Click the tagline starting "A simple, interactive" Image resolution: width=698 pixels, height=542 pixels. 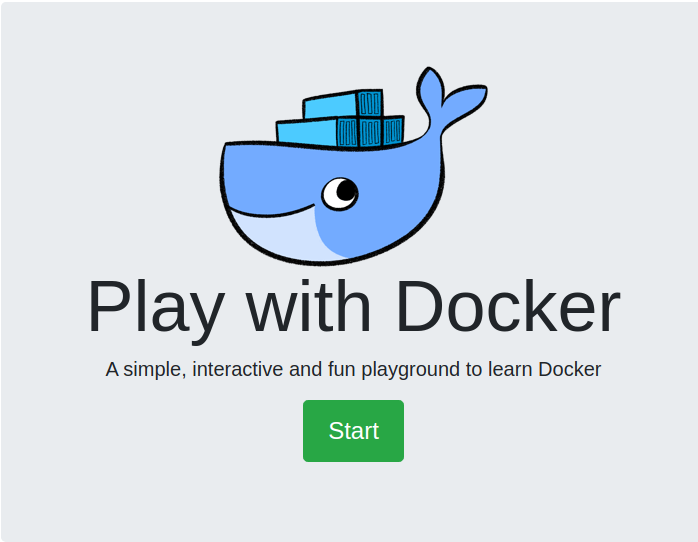pos(353,369)
